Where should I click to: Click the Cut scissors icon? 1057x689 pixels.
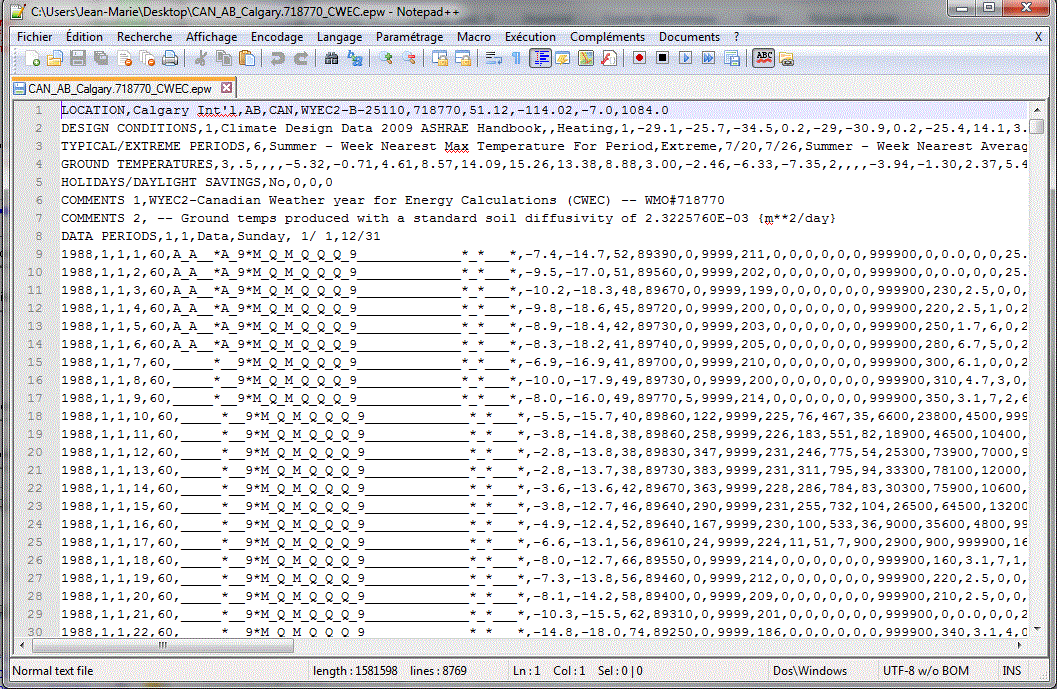point(201,59)
